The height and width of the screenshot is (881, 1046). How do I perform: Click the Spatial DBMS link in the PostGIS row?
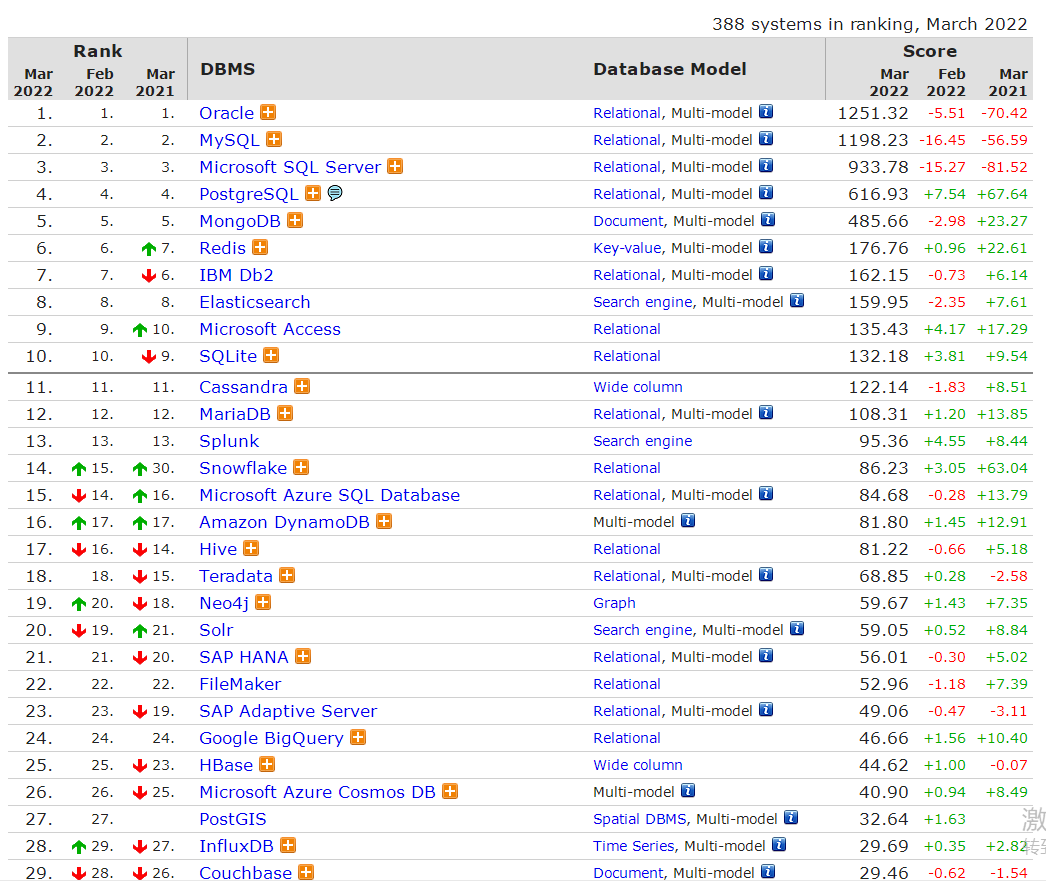click(640, 819)
